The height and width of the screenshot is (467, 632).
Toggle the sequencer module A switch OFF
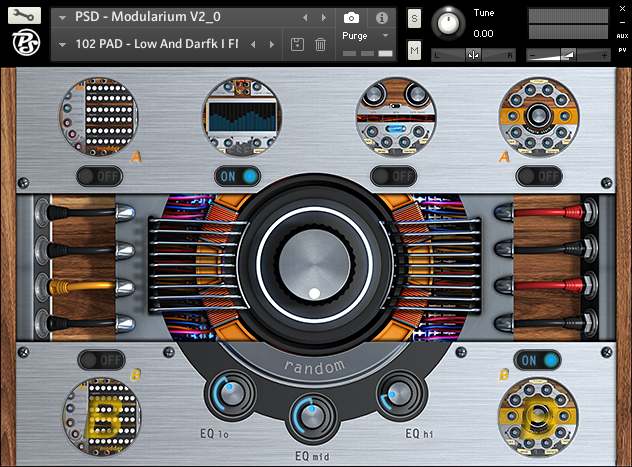[100, 176]
